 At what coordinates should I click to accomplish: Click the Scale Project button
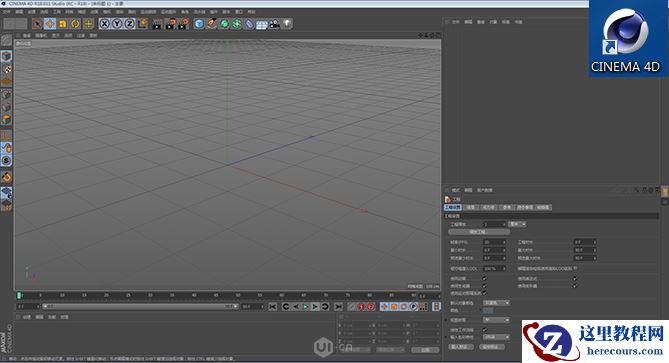click(x=479, y=232)
